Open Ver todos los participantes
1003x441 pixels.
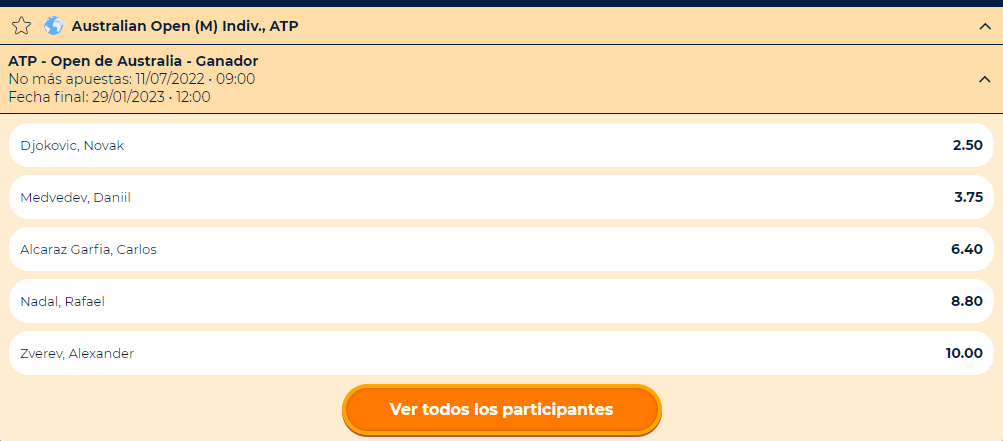click(502, 410)
